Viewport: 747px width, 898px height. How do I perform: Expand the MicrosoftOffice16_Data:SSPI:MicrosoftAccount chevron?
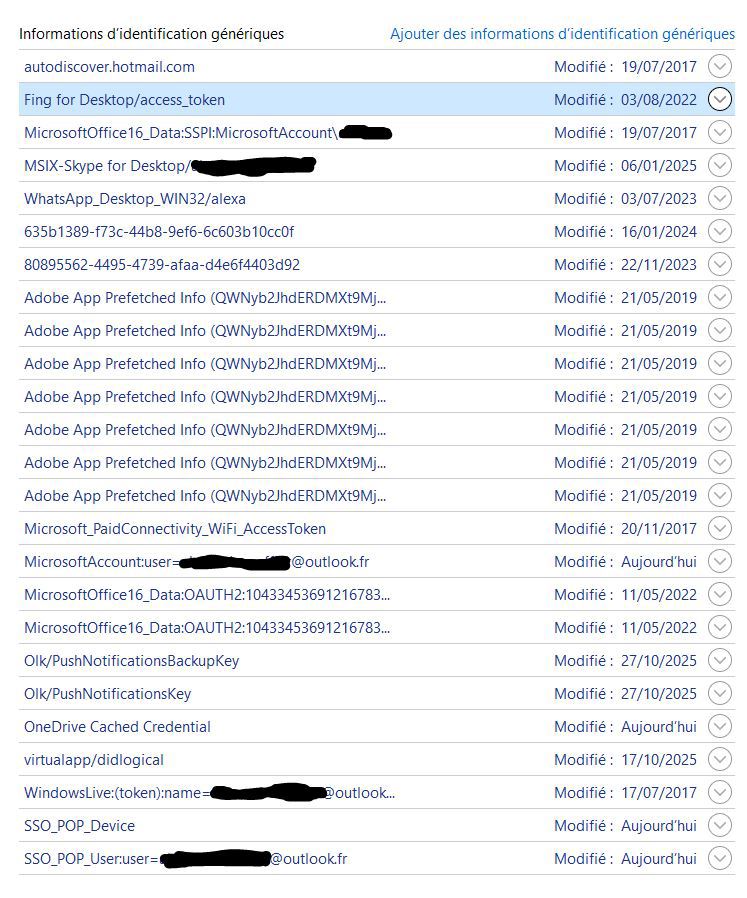(720, 132)
